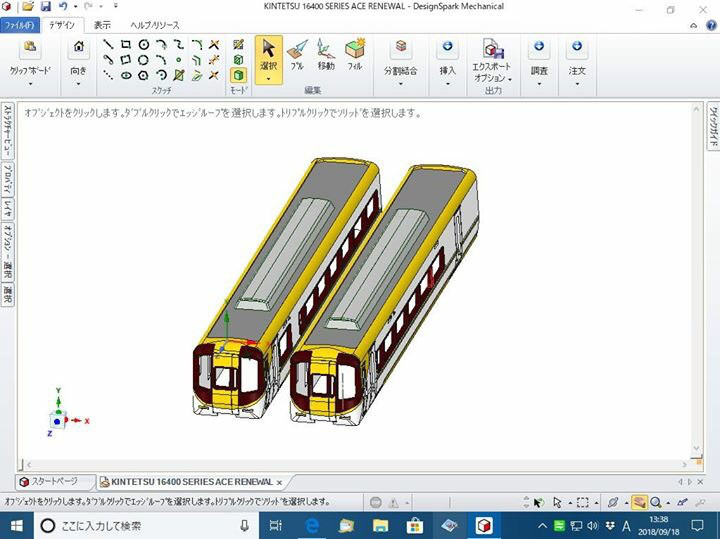Click the Open folder quick-access icon
The height and width of the screenshot is (539, 720).
pos(28,6)
